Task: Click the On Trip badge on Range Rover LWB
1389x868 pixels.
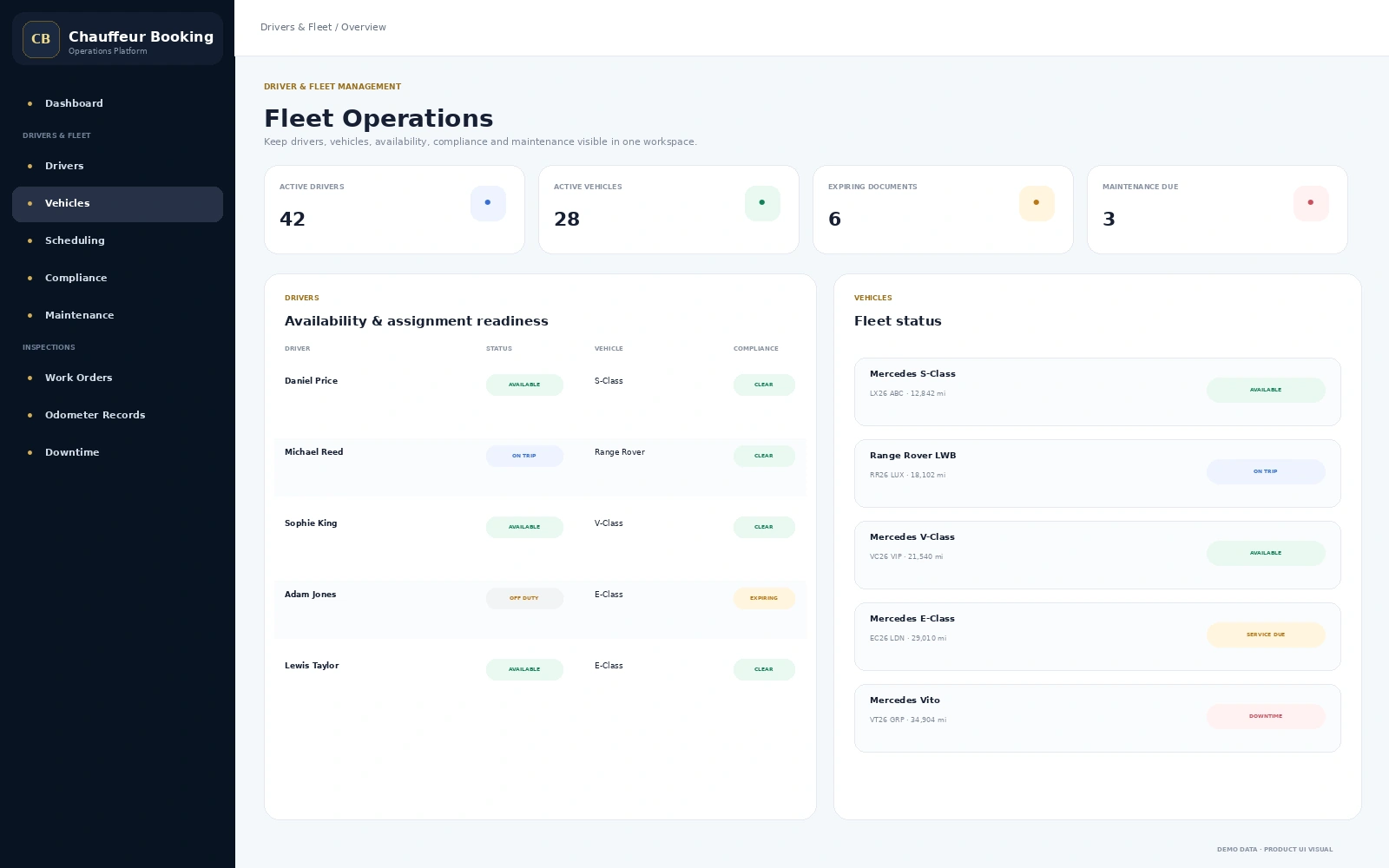Action: pos(1266,471)
